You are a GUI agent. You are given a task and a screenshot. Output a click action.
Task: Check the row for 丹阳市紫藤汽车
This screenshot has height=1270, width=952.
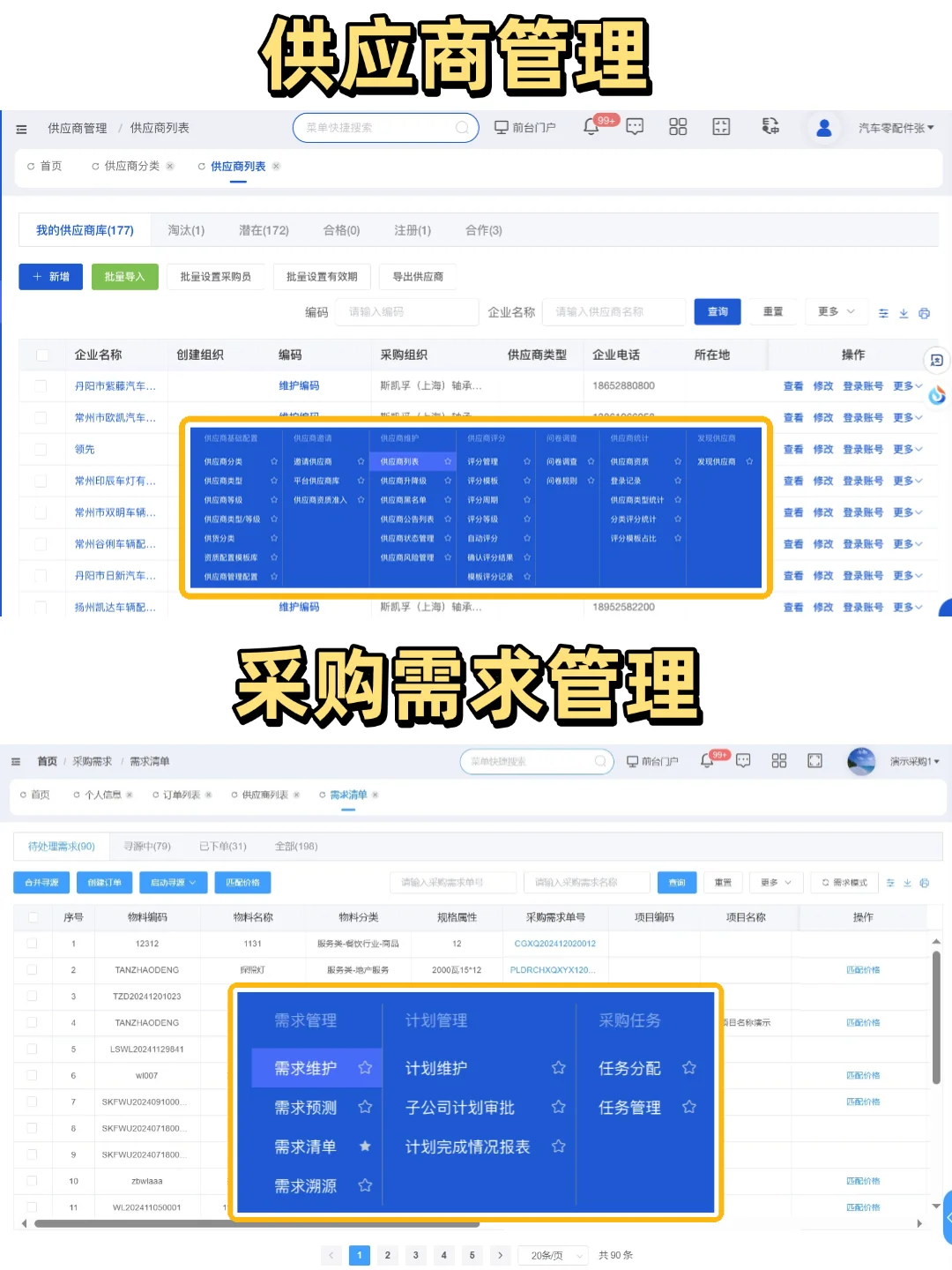(41, 385)
